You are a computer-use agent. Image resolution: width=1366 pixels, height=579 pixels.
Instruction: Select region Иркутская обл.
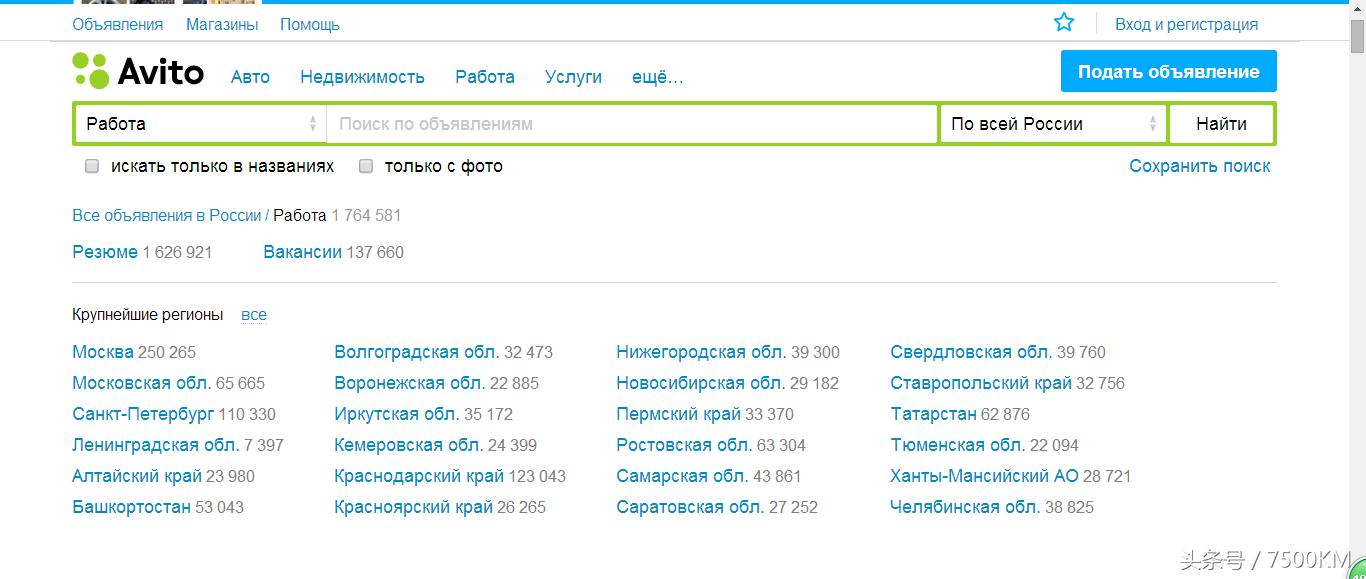point(397,414)
